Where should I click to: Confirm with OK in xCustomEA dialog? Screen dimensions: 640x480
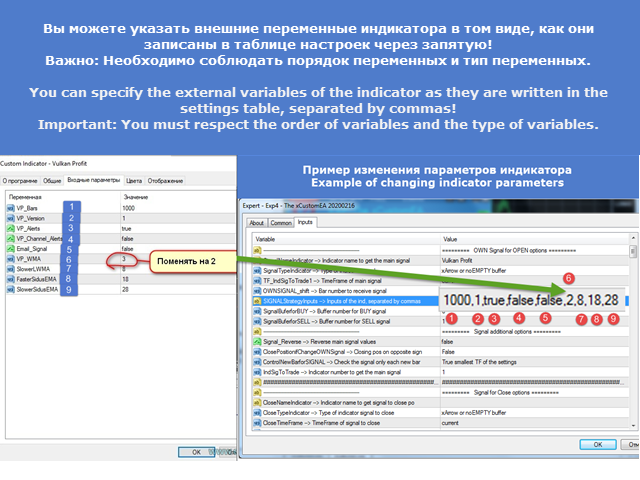pos(598,444)
